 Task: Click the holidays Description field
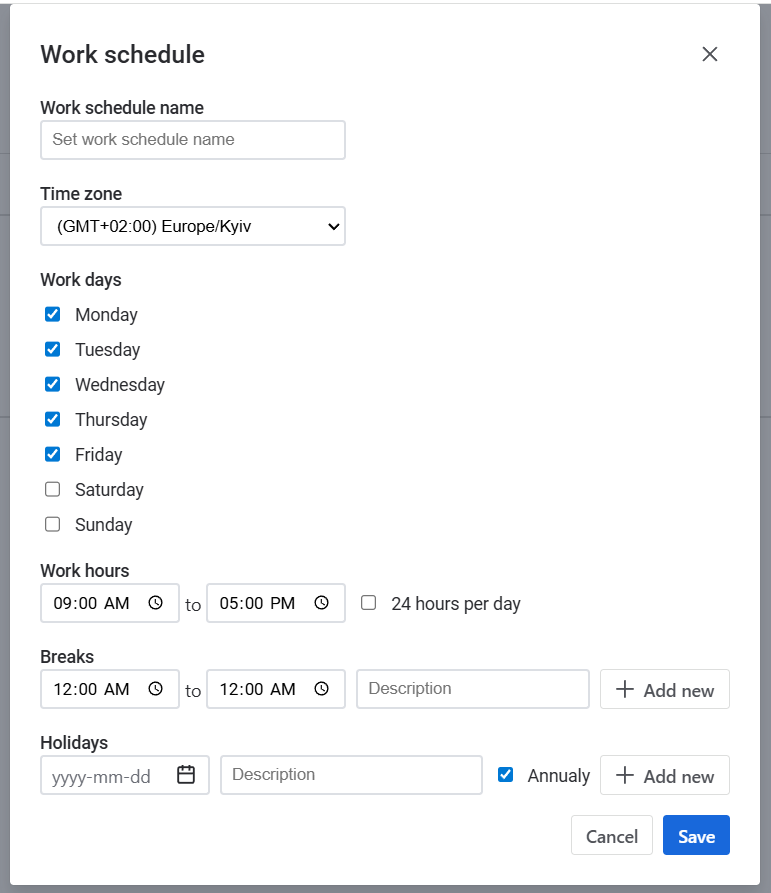click(x=351, y=775)
